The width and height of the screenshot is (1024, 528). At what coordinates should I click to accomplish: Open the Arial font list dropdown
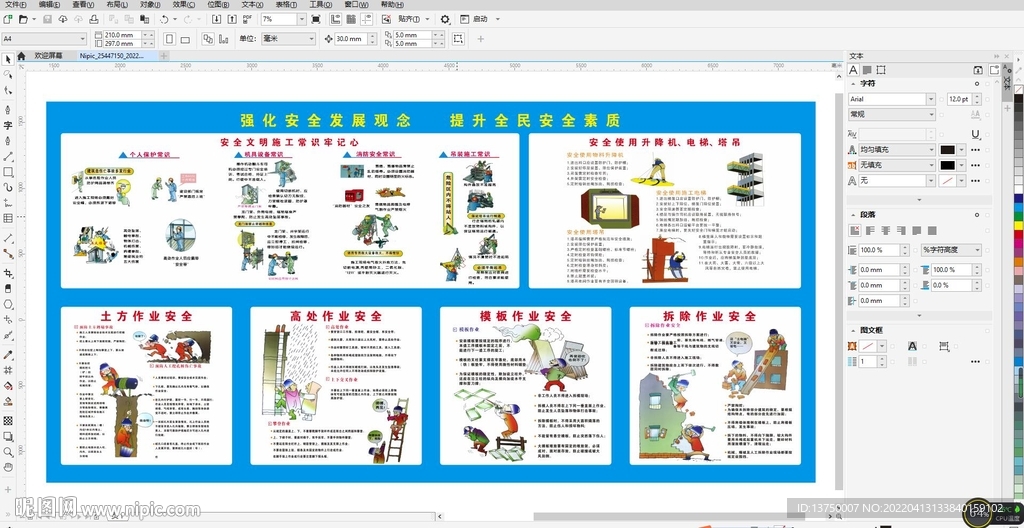(x=931, y=99)
